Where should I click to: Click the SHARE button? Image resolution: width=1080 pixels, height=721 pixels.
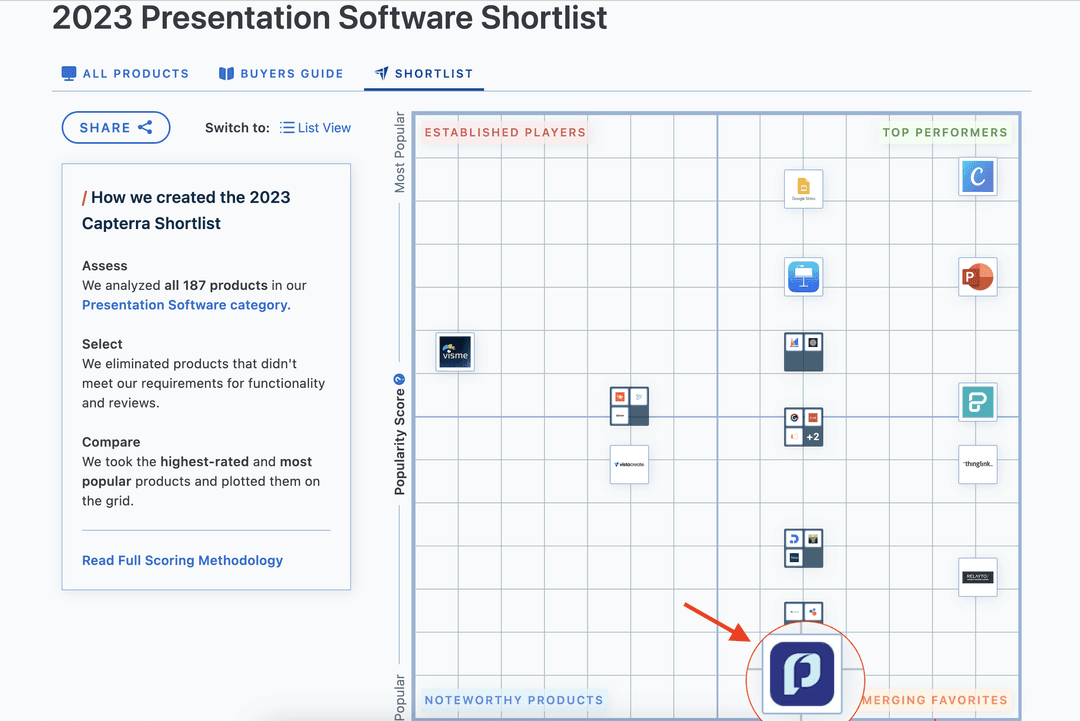(116, 127)
